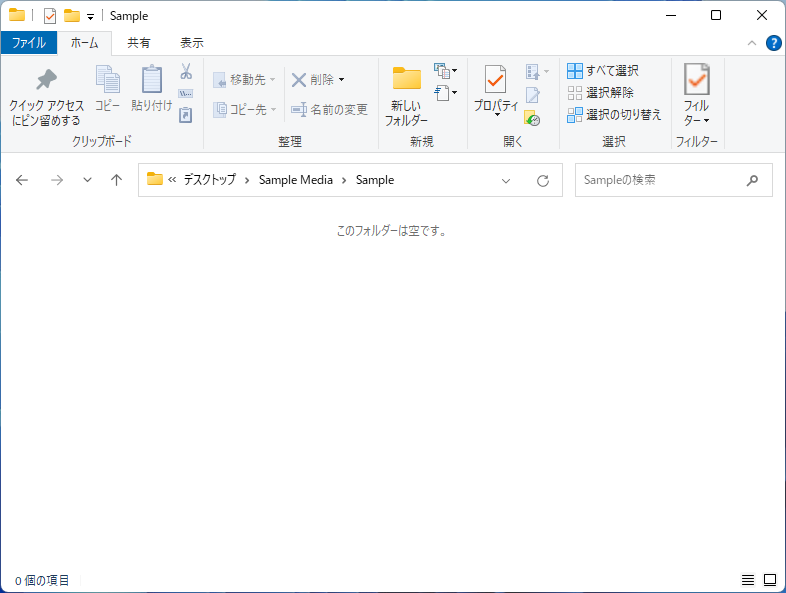Open the Copy to (コピー先) dropdown
This screenshot has width=786, height=593.
[245, 109]
